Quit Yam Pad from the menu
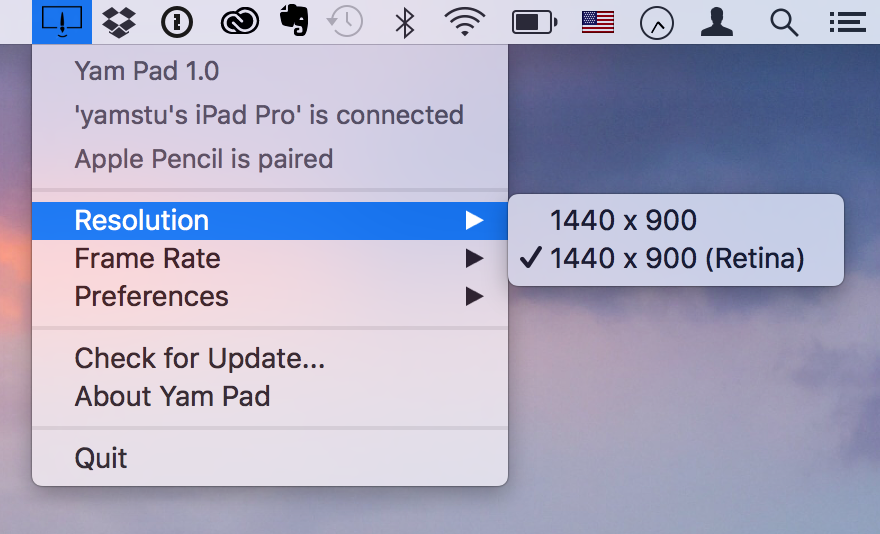The height and width of the screenshot is (534, 880). coord(270,458)
